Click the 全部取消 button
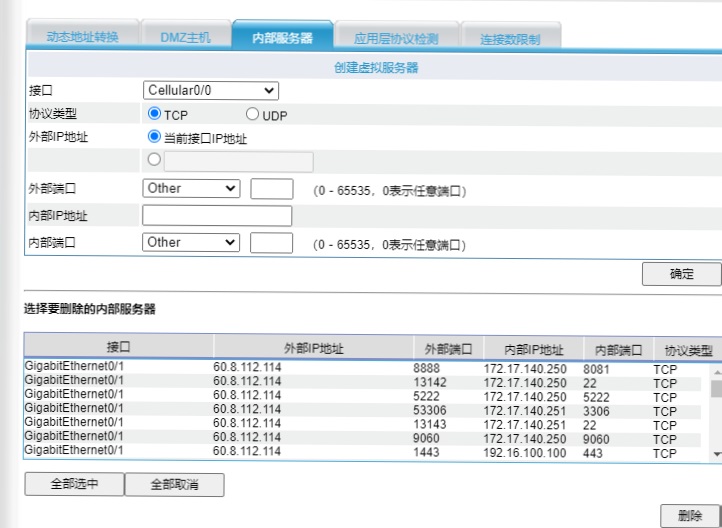 pos(174,484)
